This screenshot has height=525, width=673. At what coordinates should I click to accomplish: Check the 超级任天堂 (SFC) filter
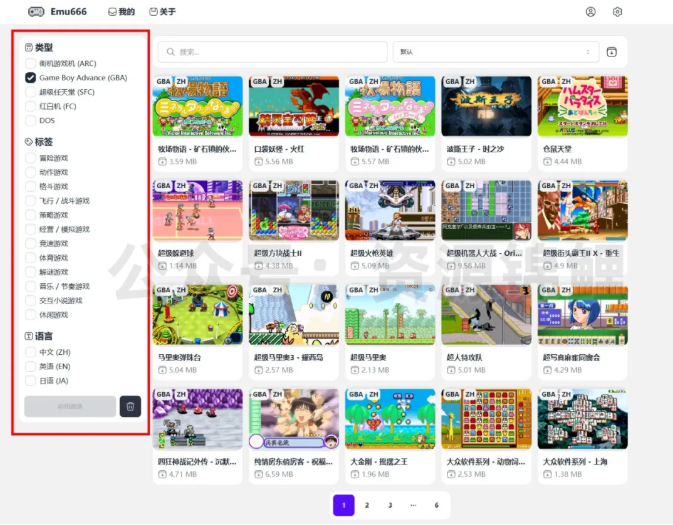30,92
